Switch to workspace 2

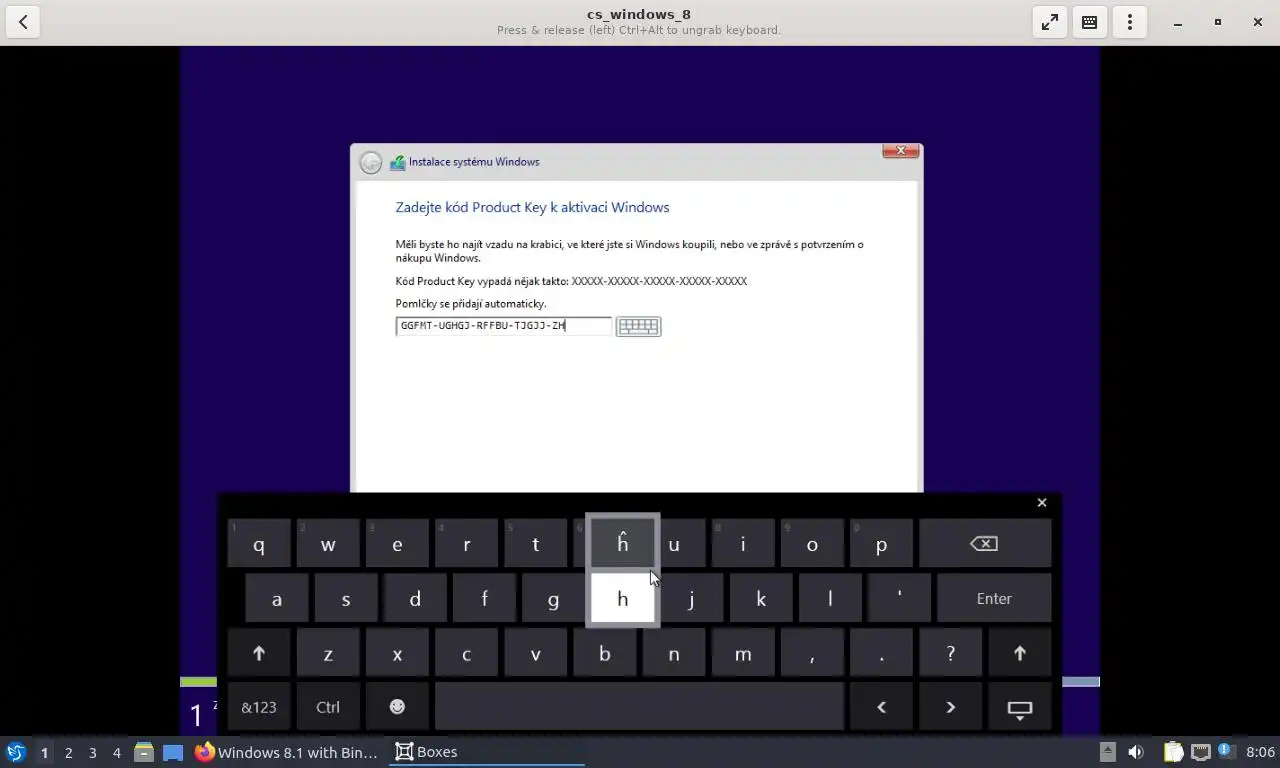pyautogui.click(x=68, y=752)
